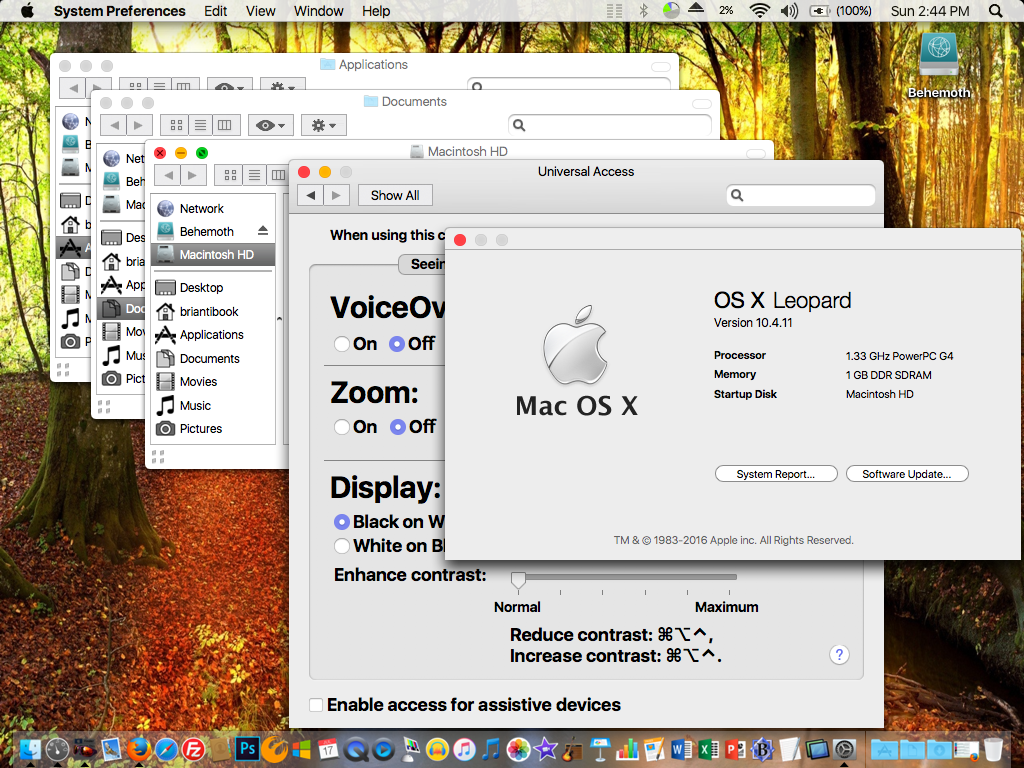Open Calendar icon in the dock
This screenshot has height=768, width=1024.
(328, 749)
